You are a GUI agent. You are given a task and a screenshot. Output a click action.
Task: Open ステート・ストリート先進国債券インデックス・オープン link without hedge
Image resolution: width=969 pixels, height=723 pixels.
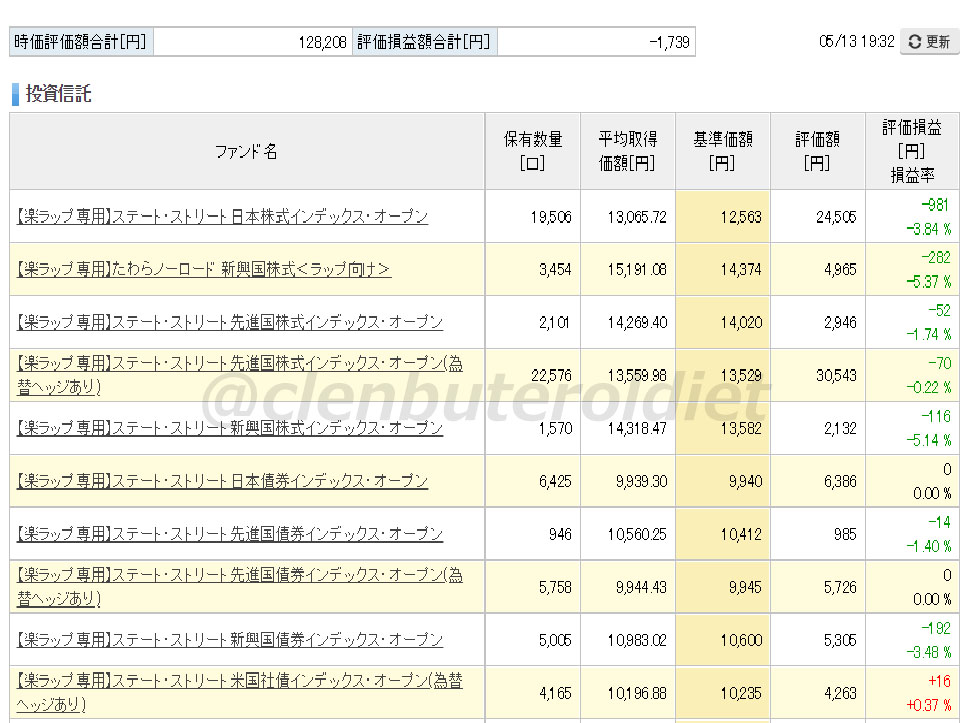click(x=230, y=534)
